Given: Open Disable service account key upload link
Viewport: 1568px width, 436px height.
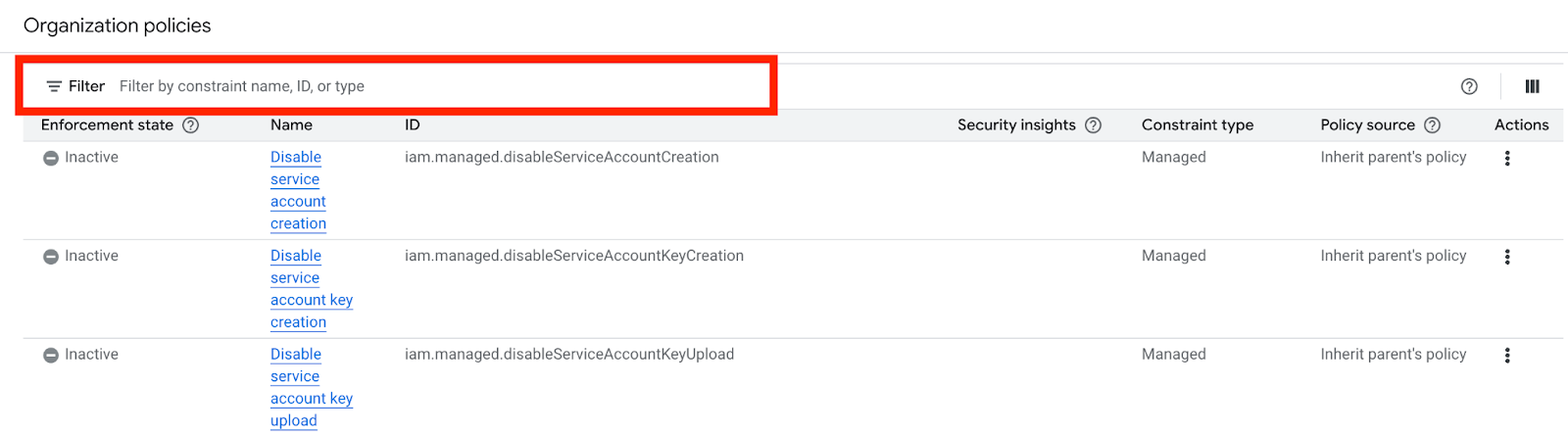Looking at the screenshot, I should (312, 388).
